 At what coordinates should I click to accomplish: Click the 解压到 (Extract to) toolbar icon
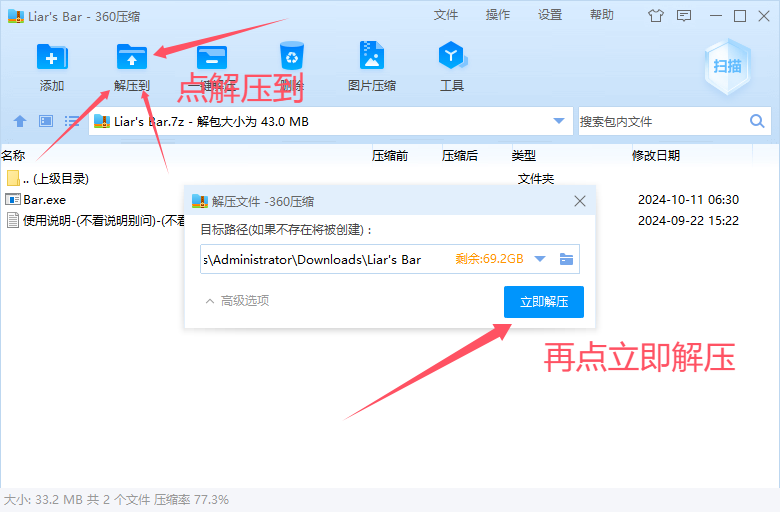pos(132,57)
